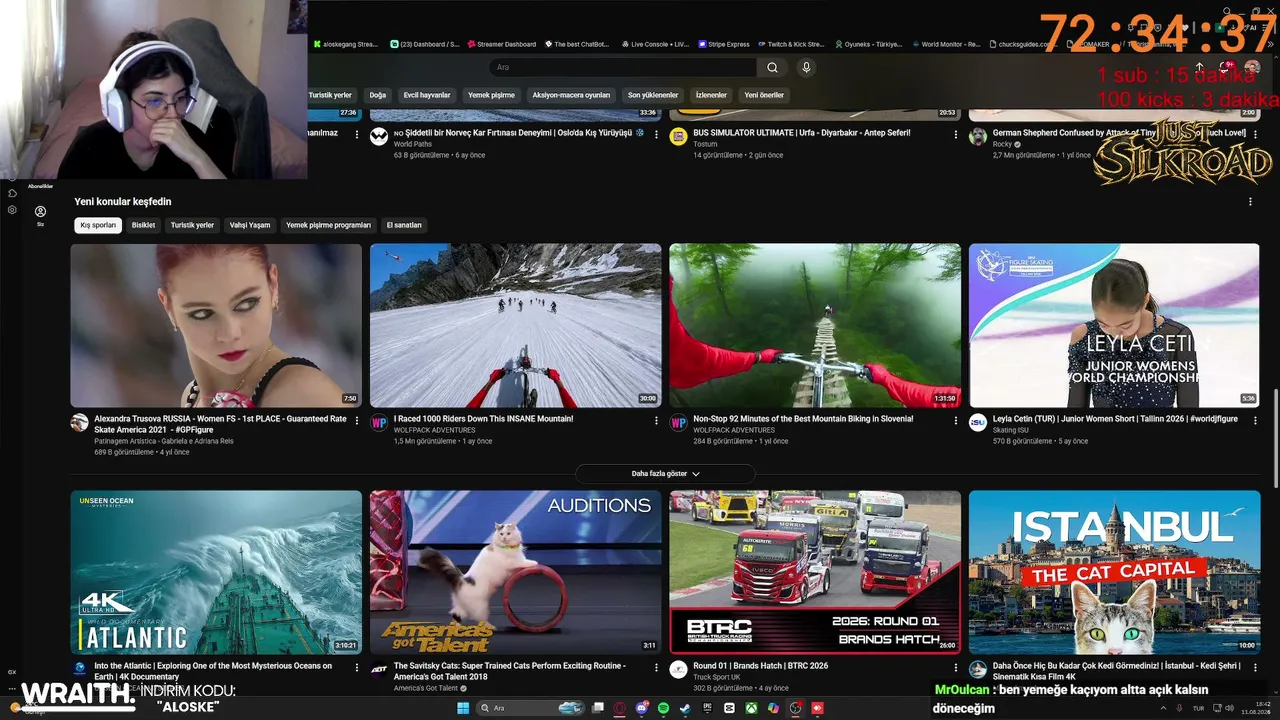
Task: Play the Slovenia mountain biking forest thumbnail
Action: point(815,326)
